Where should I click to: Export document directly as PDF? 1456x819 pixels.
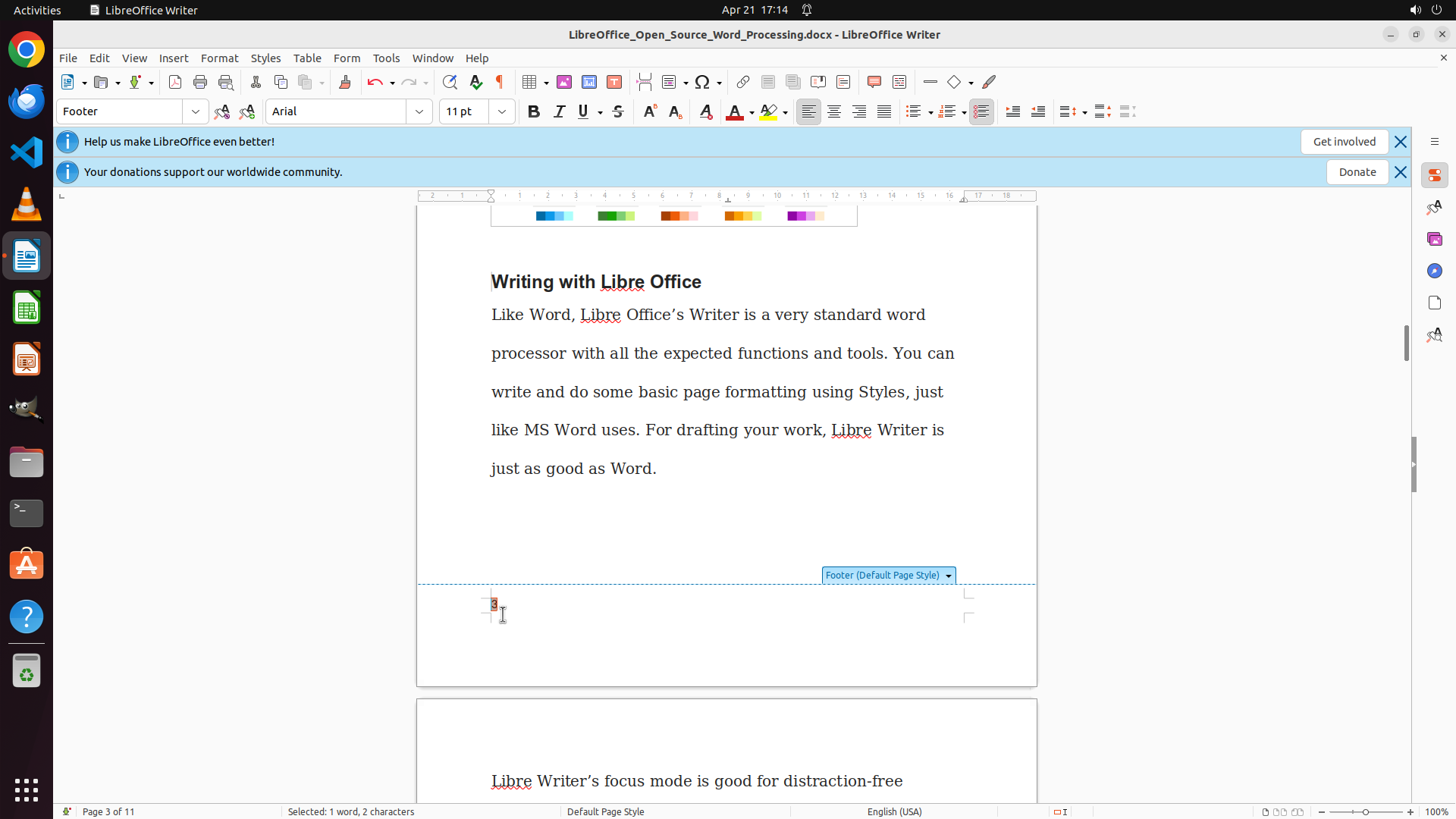coord(175,82)
